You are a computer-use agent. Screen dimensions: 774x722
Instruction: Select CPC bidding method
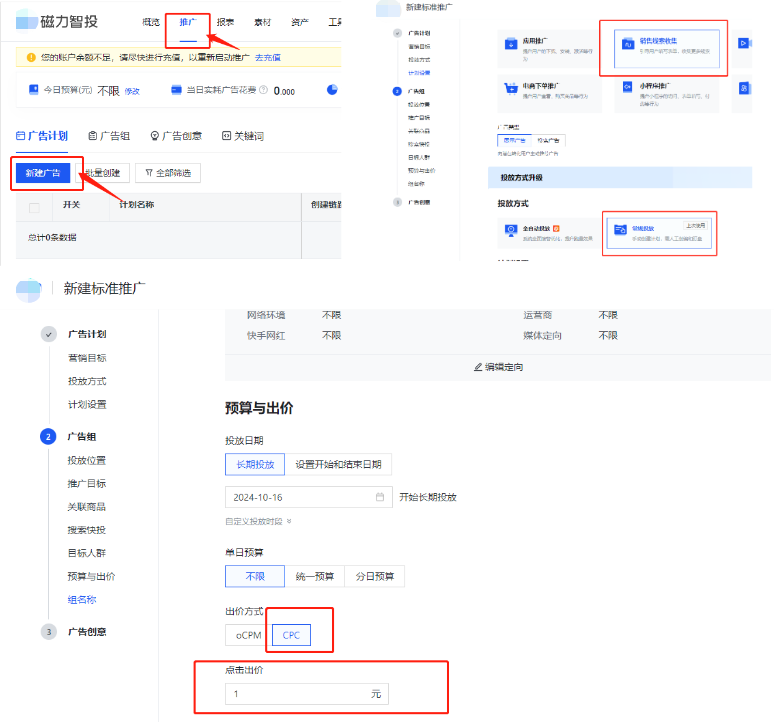pos(291,635)
